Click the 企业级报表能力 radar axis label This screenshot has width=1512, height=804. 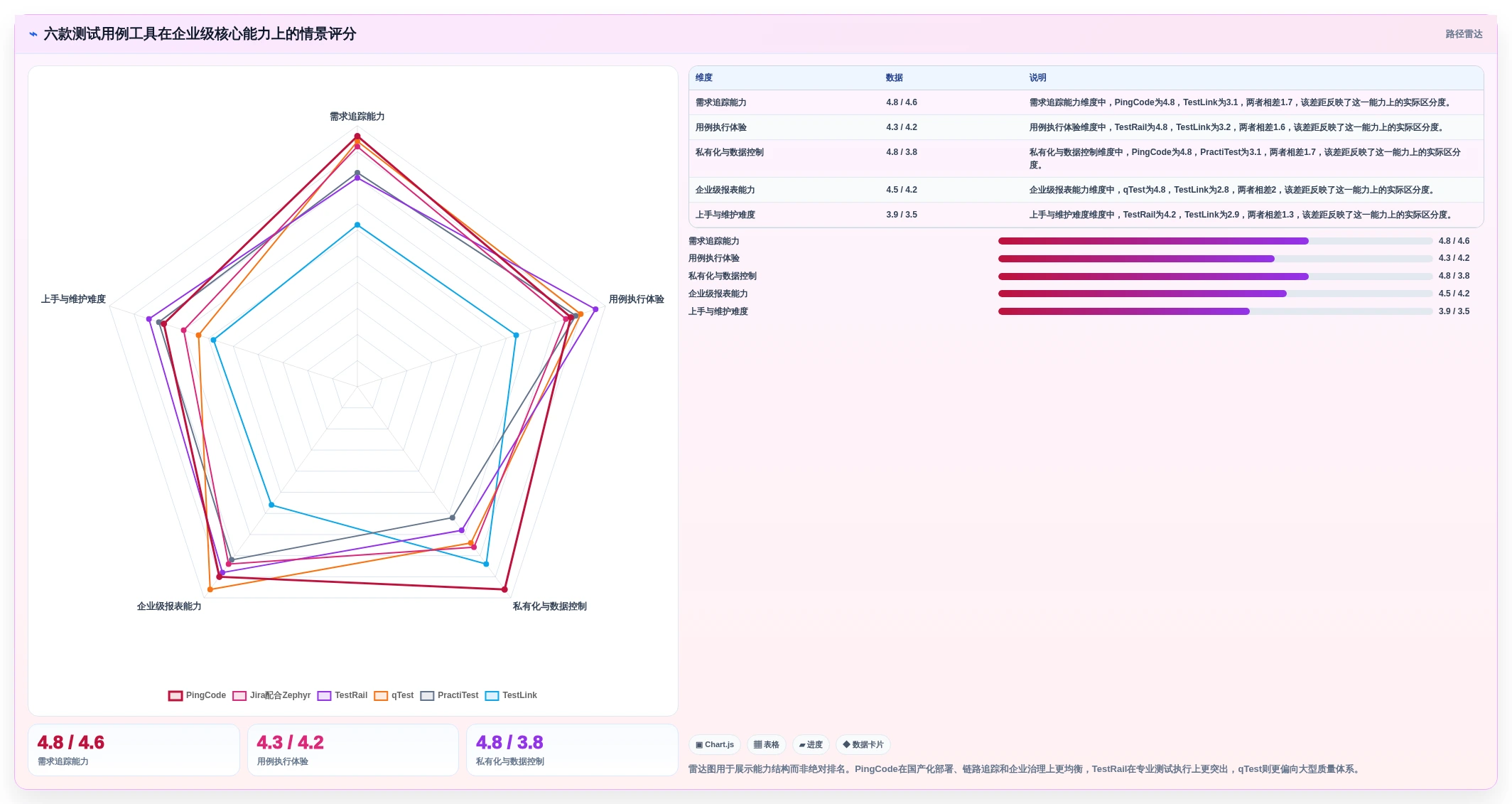[x=169, y=606]
